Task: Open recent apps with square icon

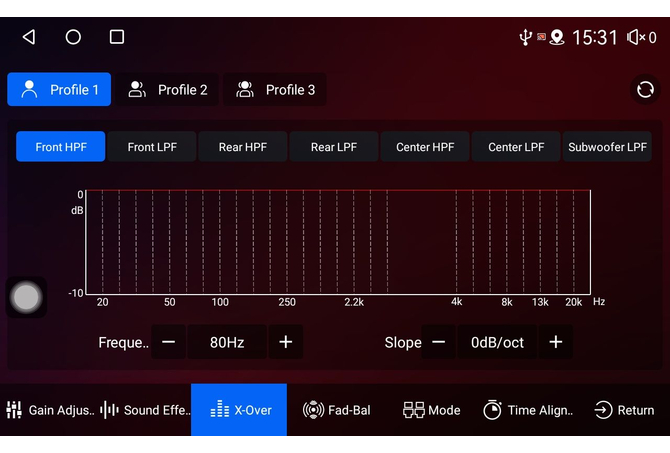Action: click(117, 37)
